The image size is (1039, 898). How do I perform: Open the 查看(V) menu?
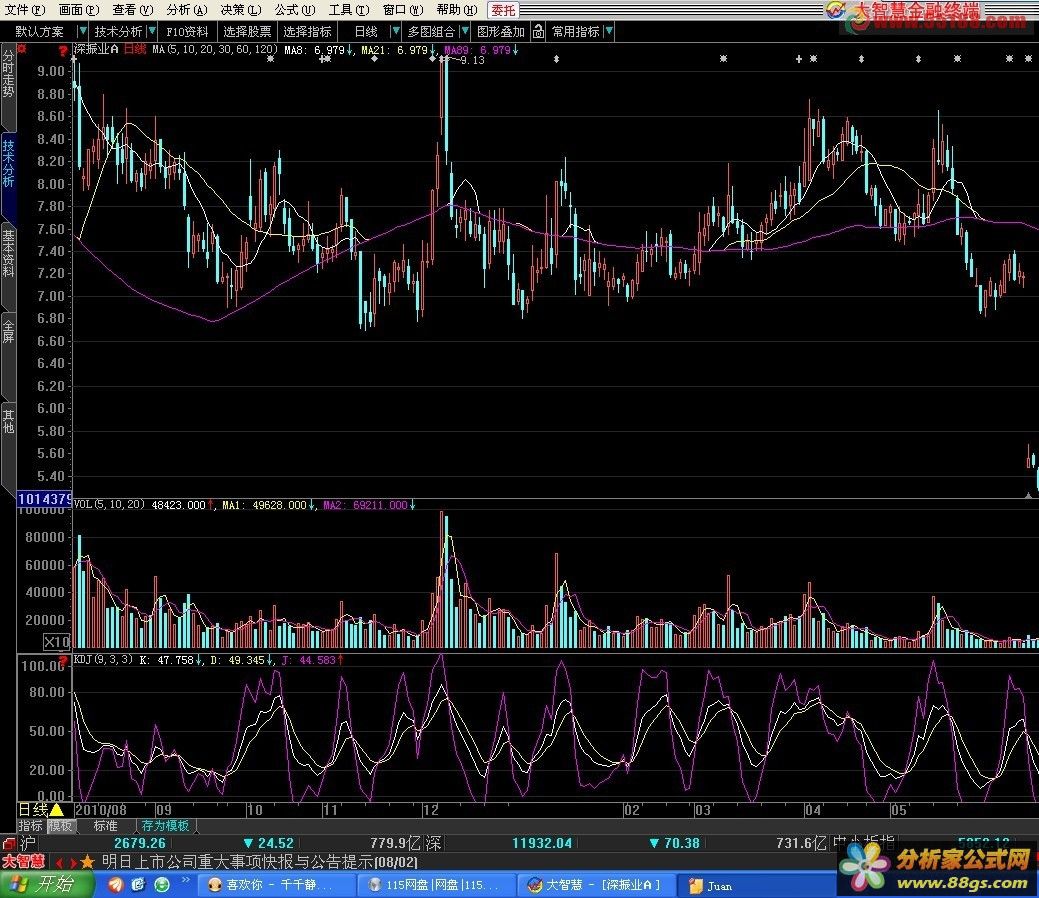click(133, 10)
